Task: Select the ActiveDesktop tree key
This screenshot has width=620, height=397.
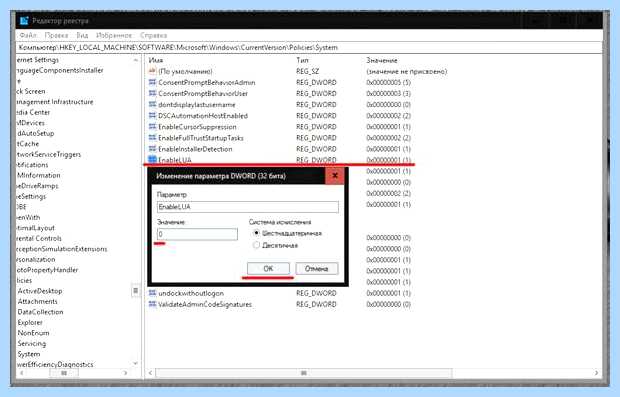Action: (x=40, y=291)
